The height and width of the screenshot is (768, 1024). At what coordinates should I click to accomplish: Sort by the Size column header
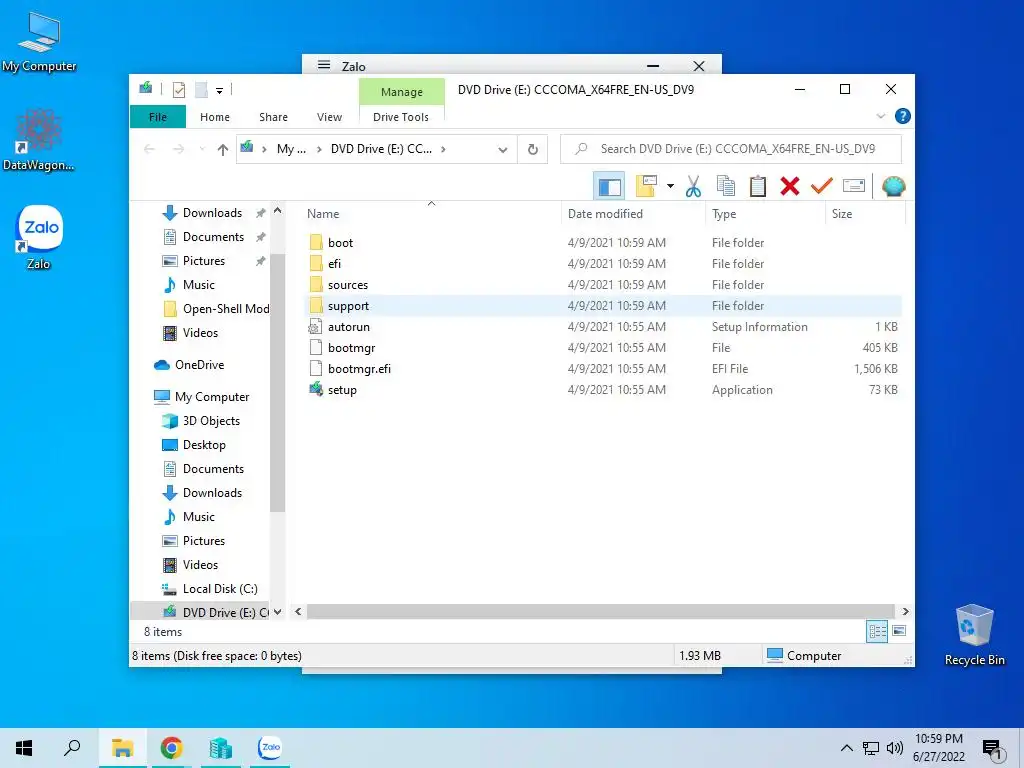click(865, 214)
